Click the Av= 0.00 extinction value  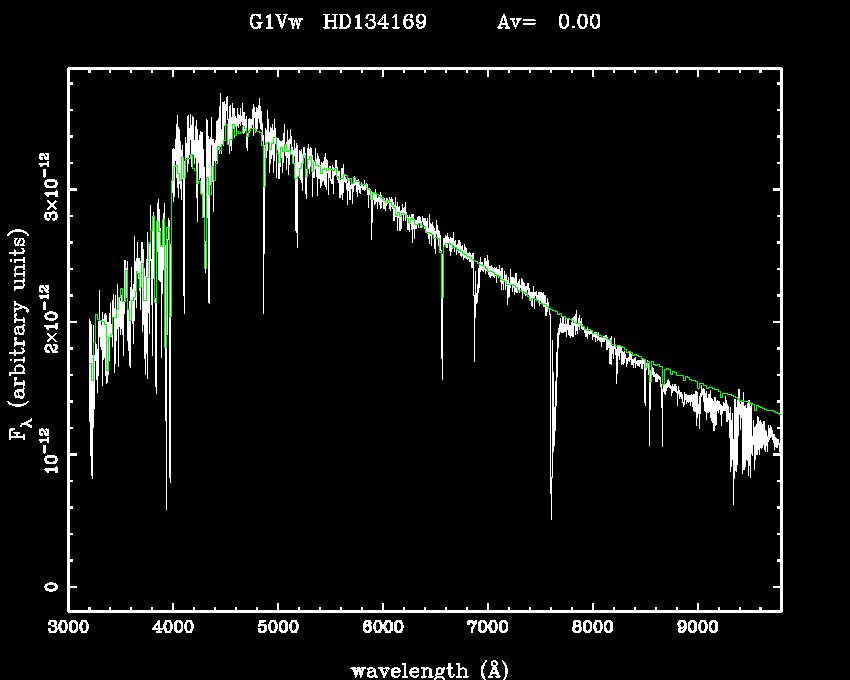click(549, 22)
